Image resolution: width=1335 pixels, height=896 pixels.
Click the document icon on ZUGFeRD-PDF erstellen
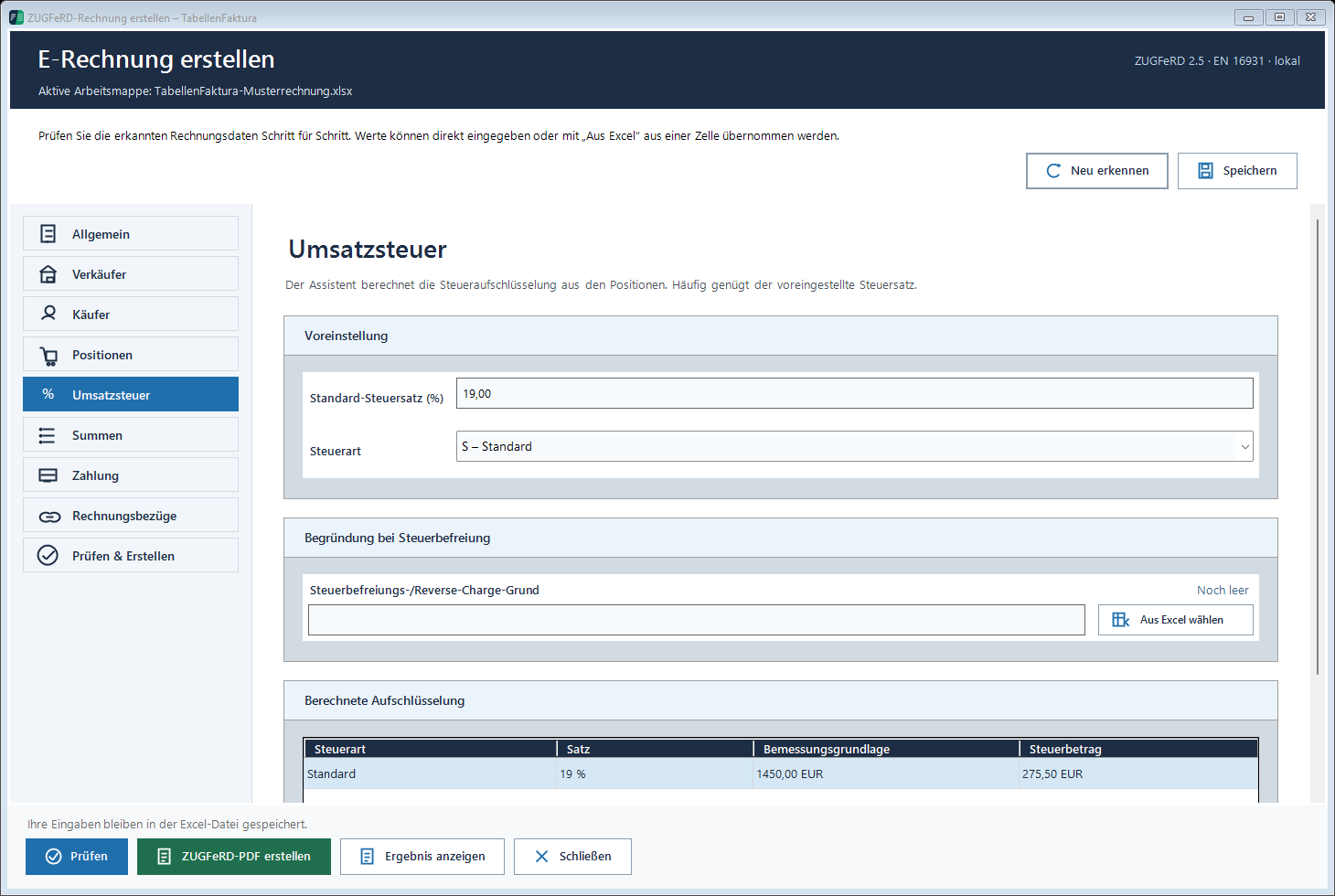[x=165, y=857]
